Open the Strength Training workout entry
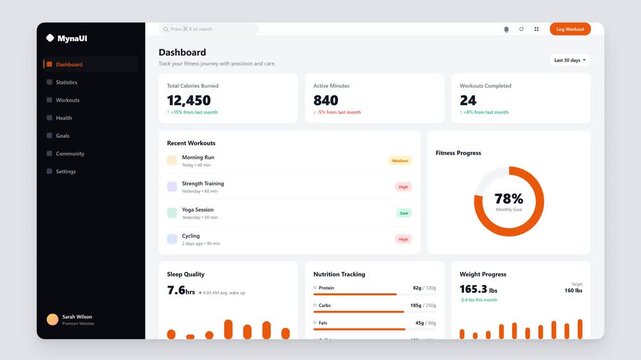Viewport: 641px width, 360px height. [x=289, y=187]
